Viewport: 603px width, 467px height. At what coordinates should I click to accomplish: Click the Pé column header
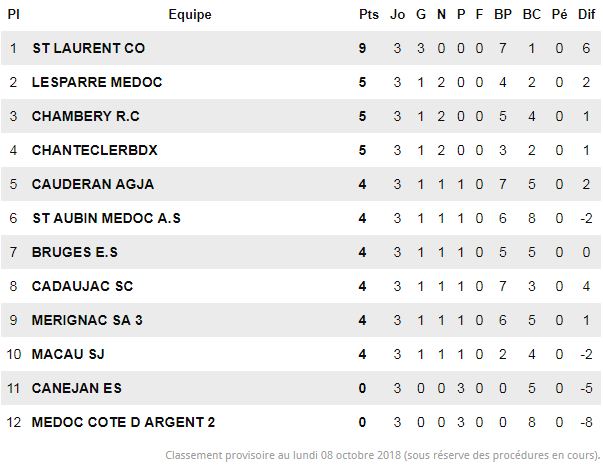(x=560, y=14)
